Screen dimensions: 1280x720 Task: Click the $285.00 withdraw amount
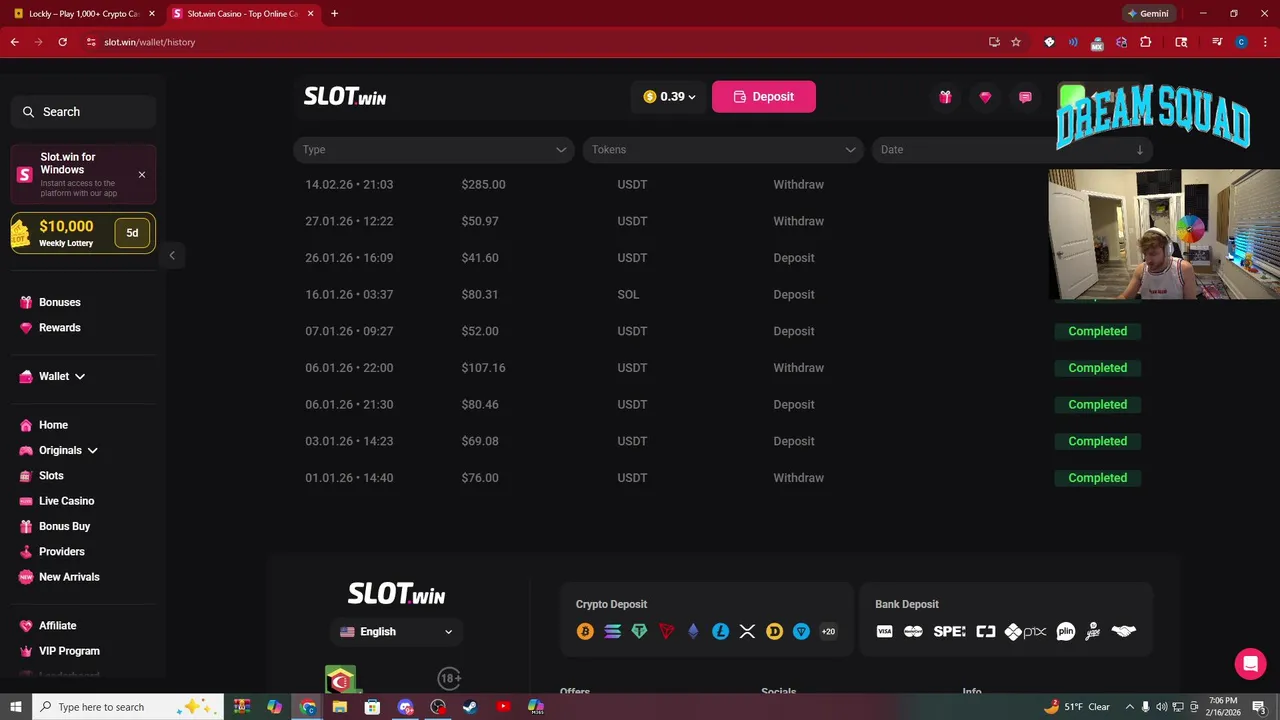point(483,185)
